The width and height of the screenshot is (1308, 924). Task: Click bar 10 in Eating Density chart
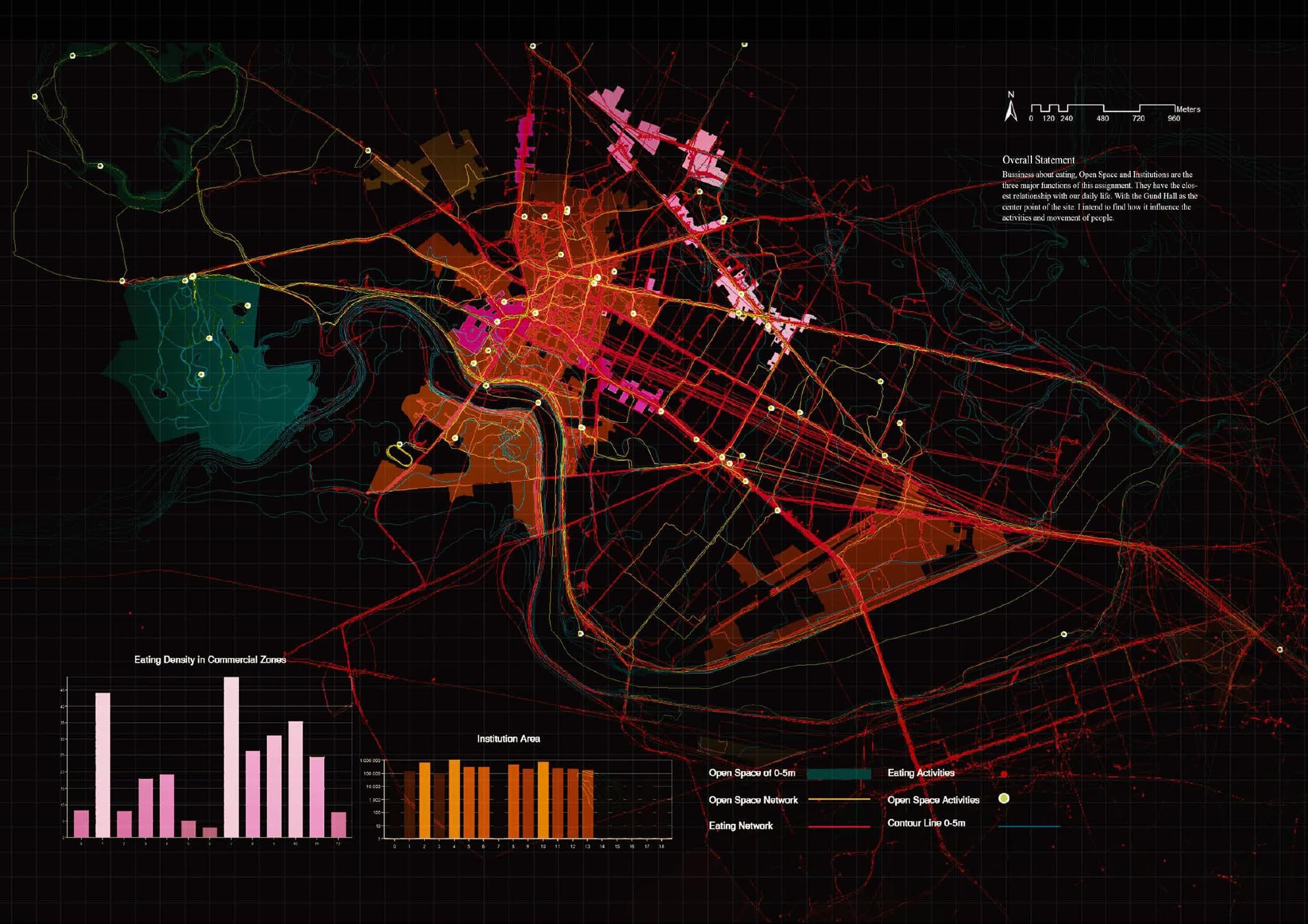tap(295, 780)
